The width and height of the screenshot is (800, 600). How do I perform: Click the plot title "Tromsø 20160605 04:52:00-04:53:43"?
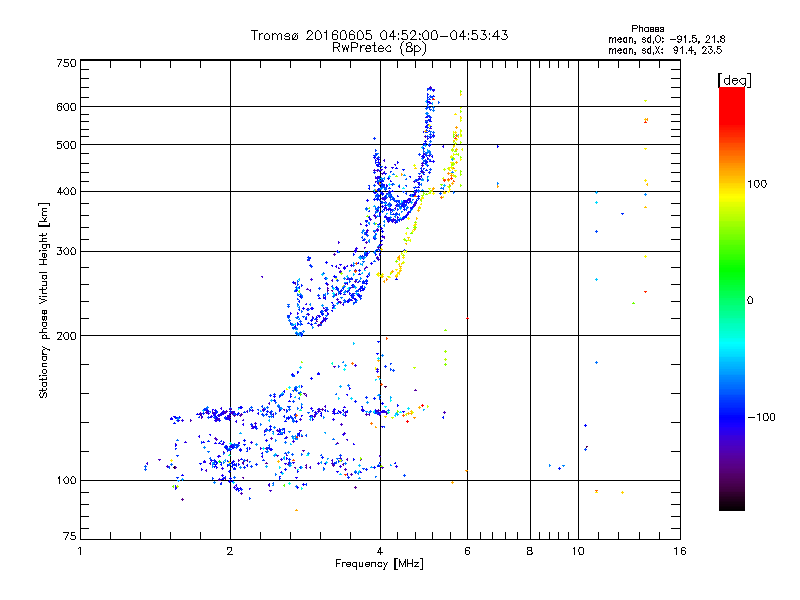379,35
